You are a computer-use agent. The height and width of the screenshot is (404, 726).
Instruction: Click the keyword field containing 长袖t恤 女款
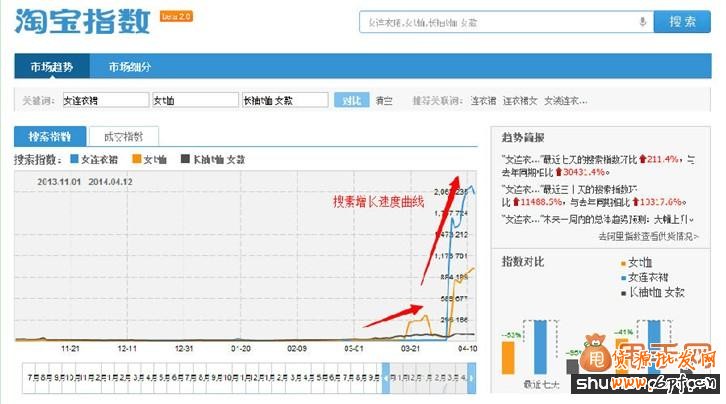285,100
